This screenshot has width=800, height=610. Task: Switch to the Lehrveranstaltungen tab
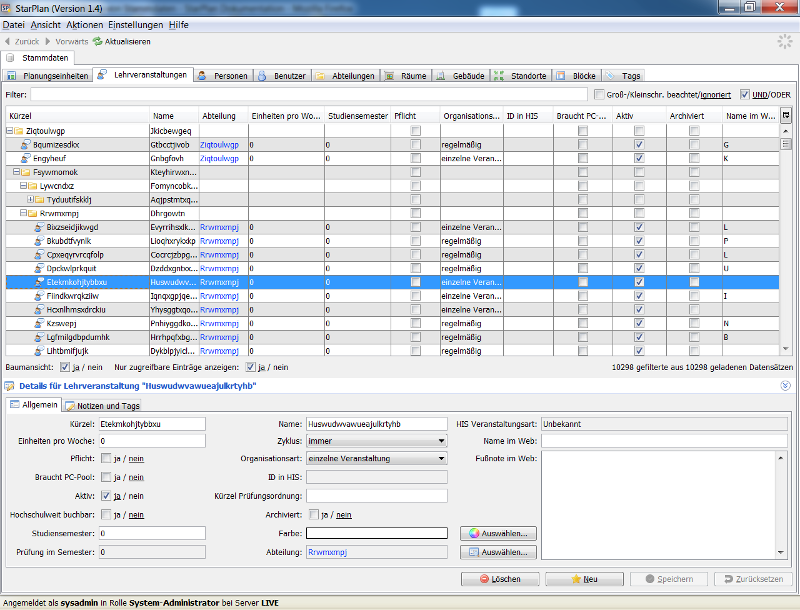143,75
